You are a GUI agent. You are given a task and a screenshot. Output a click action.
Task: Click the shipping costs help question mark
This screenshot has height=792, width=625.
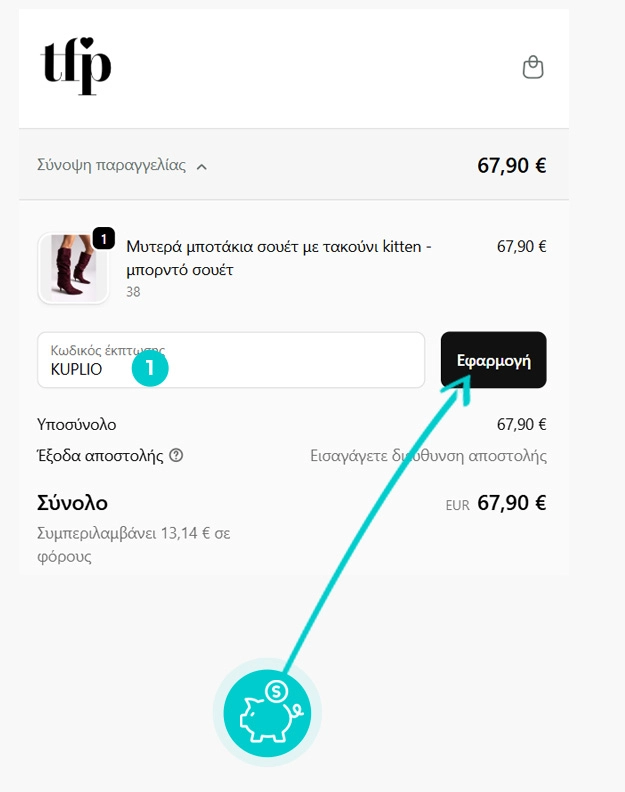[x=177, y=456]
